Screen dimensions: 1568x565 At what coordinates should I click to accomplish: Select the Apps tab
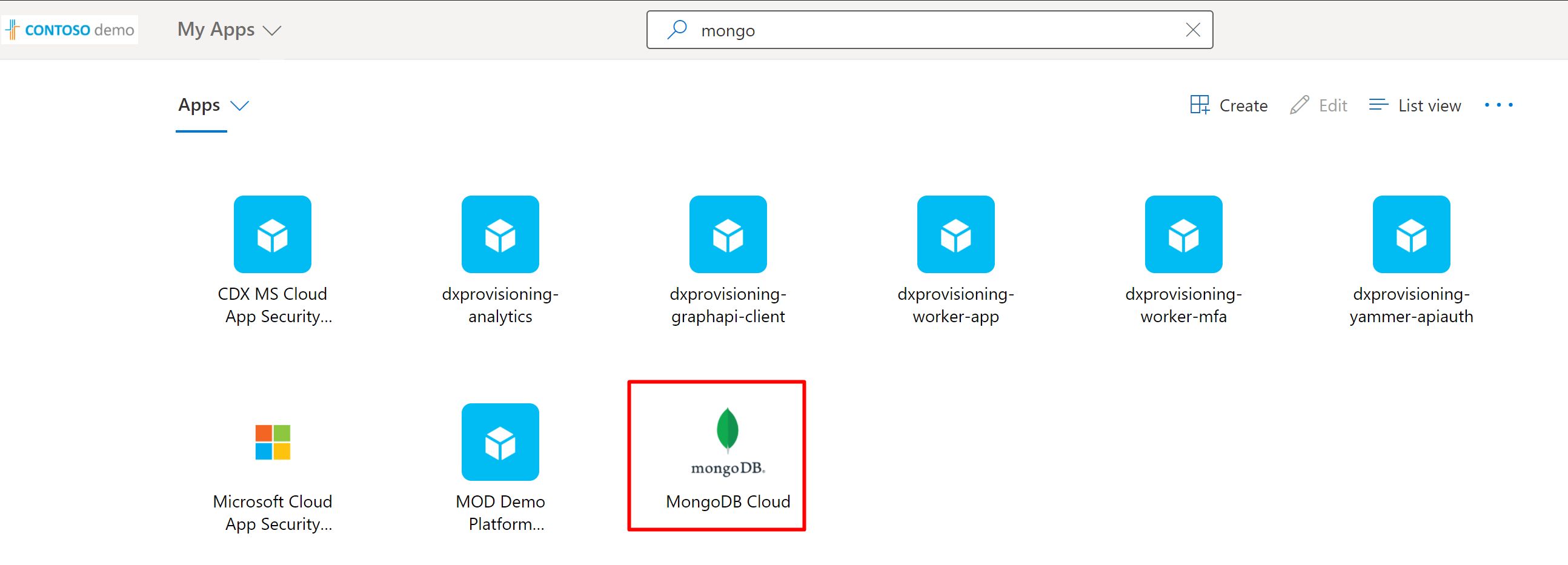[199, 105]
